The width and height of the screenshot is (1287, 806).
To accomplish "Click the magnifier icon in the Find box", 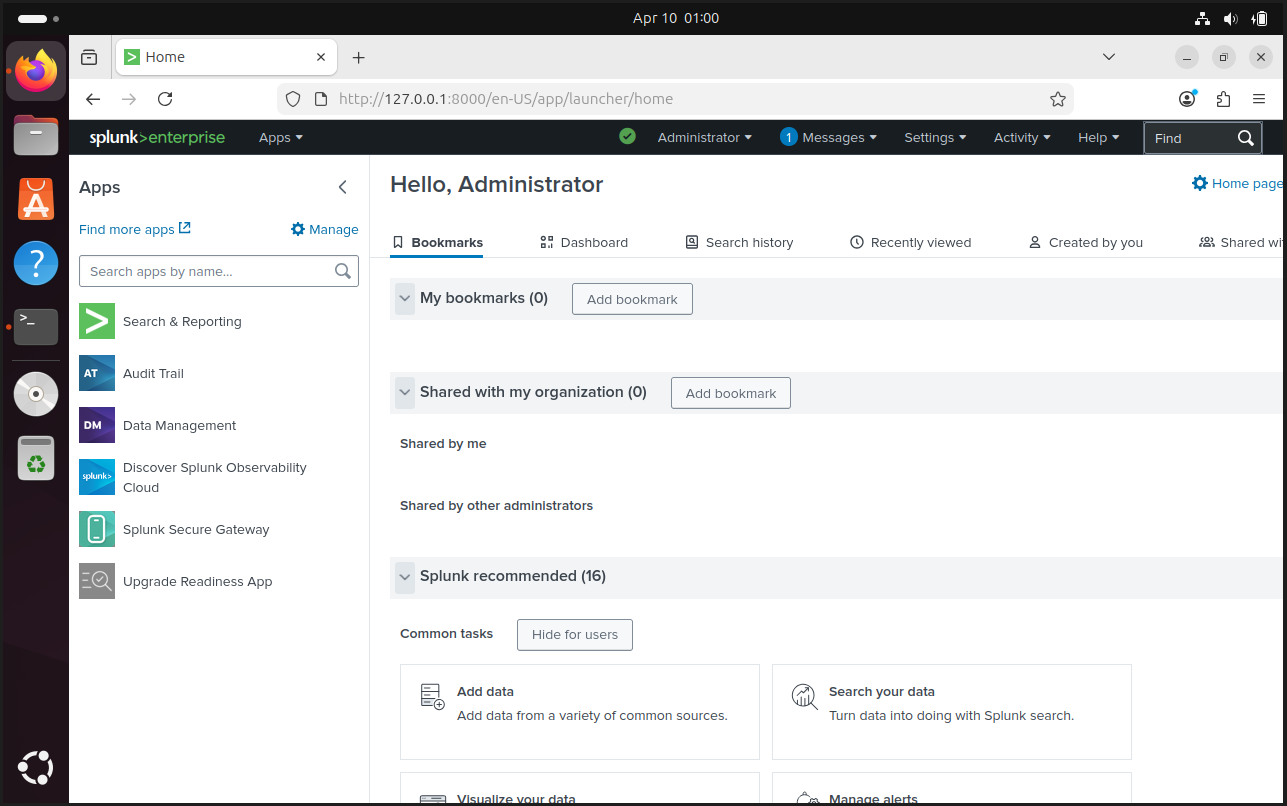I will pos(1245,138).
